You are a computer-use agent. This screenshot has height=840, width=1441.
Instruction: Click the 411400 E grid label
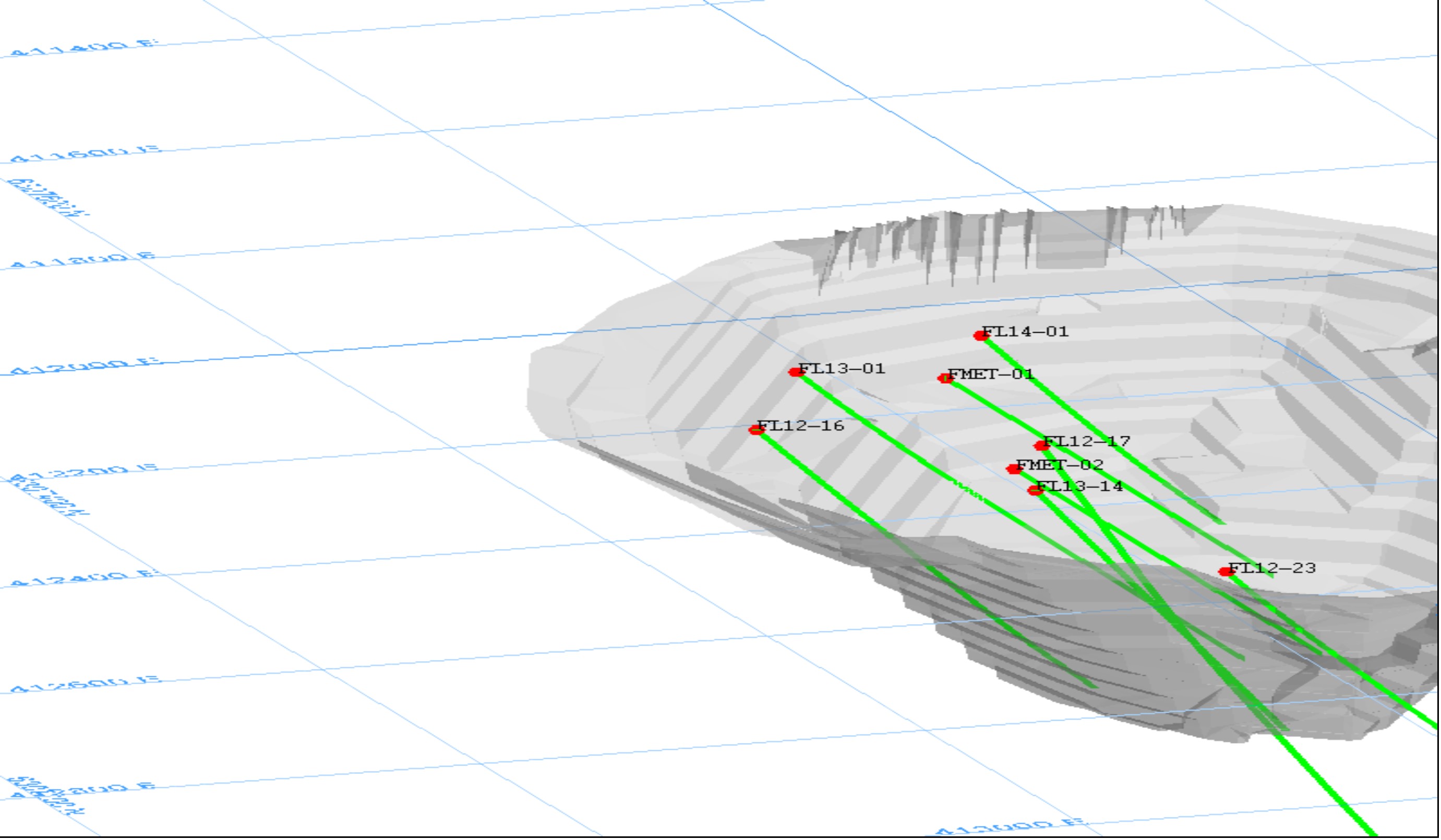83,48
